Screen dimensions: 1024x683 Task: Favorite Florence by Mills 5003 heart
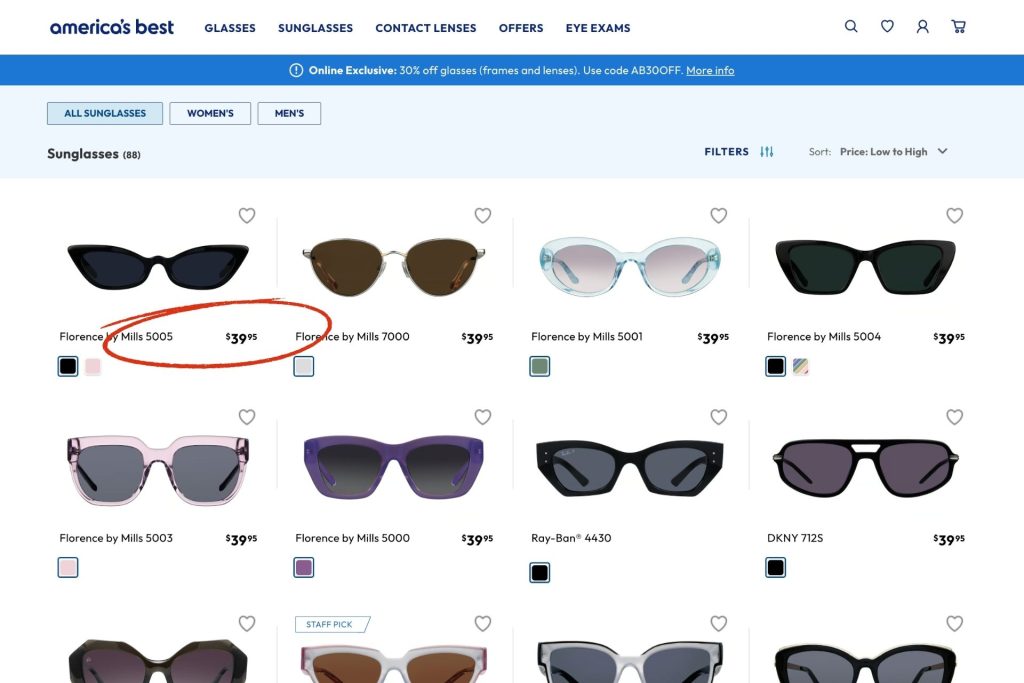[247, 417]
